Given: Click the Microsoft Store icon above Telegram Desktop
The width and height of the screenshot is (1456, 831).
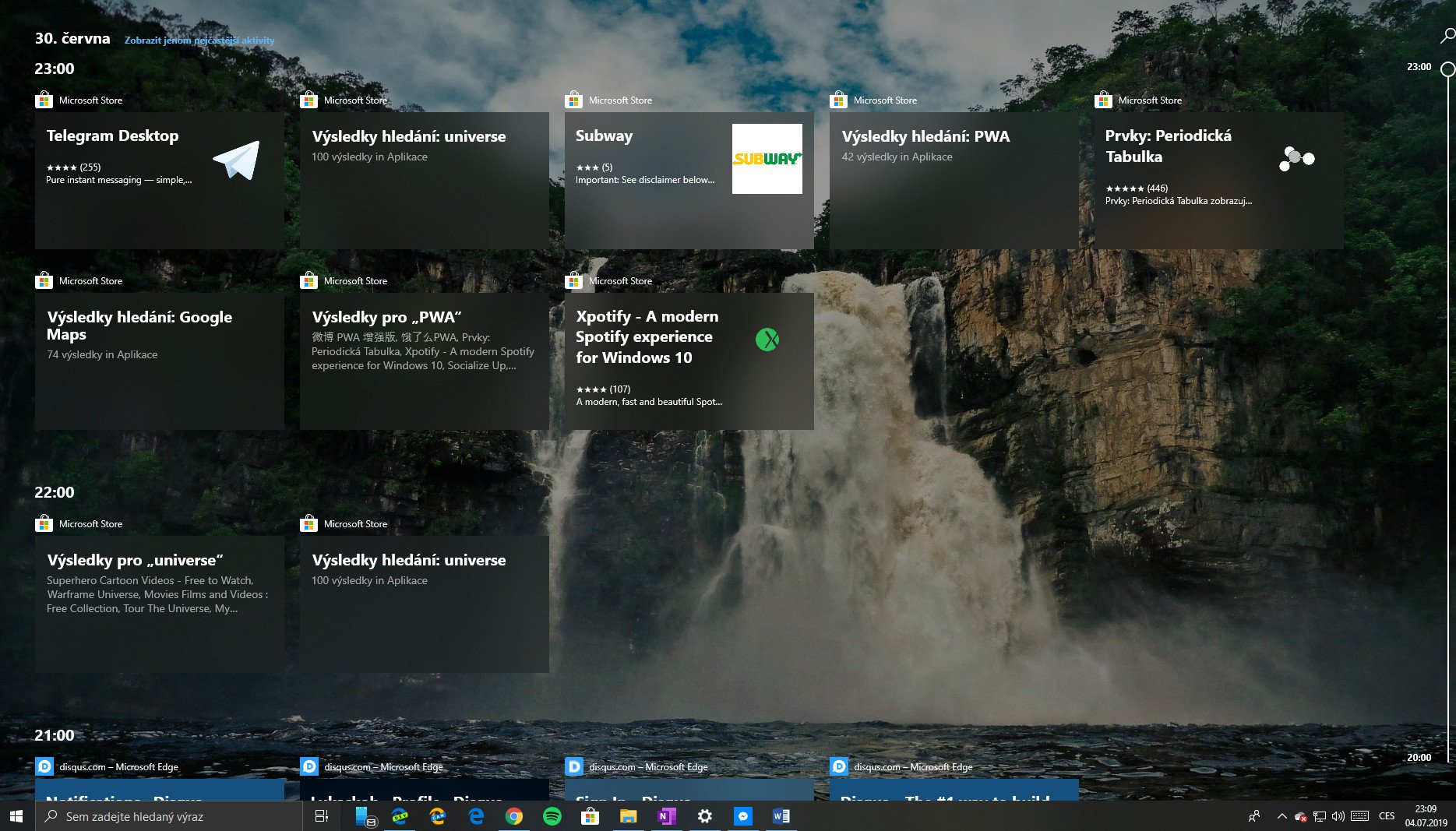Looking at the screenshot, I should click(x=44, y=100).
